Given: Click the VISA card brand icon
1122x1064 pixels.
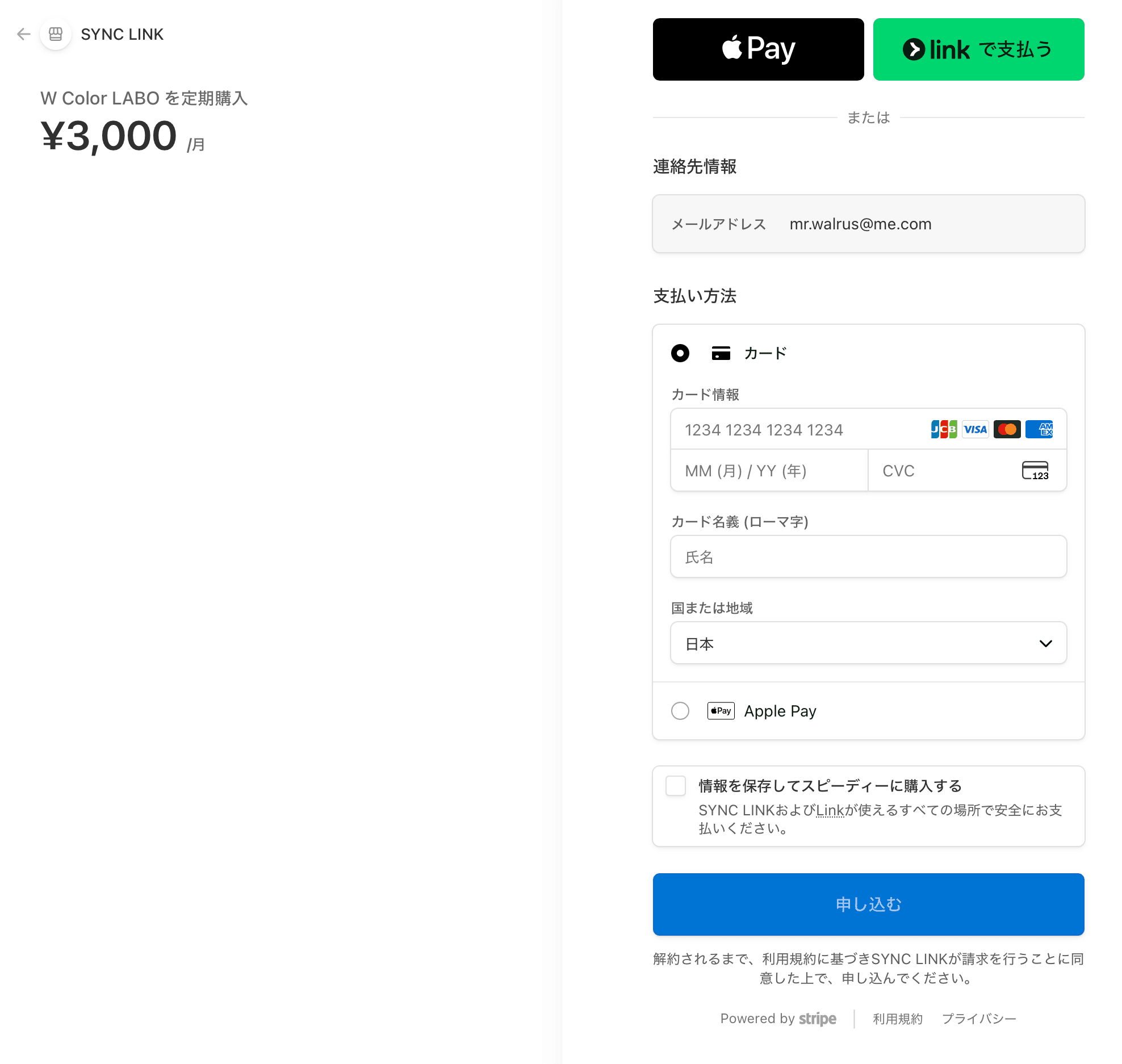Looking at the screenshot, I should tap(975, 429).
